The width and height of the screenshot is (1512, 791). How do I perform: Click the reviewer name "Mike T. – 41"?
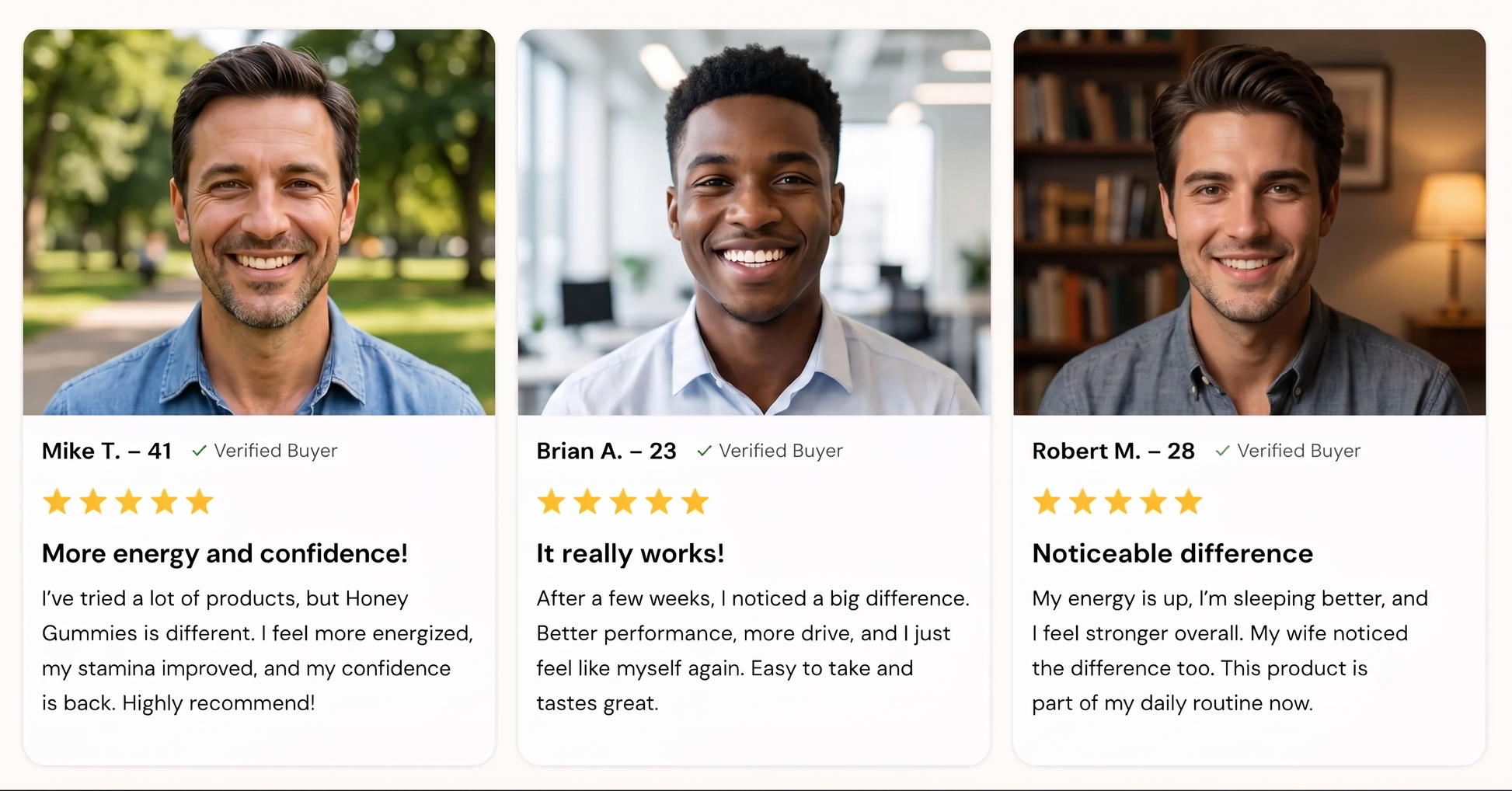(106, 451)
